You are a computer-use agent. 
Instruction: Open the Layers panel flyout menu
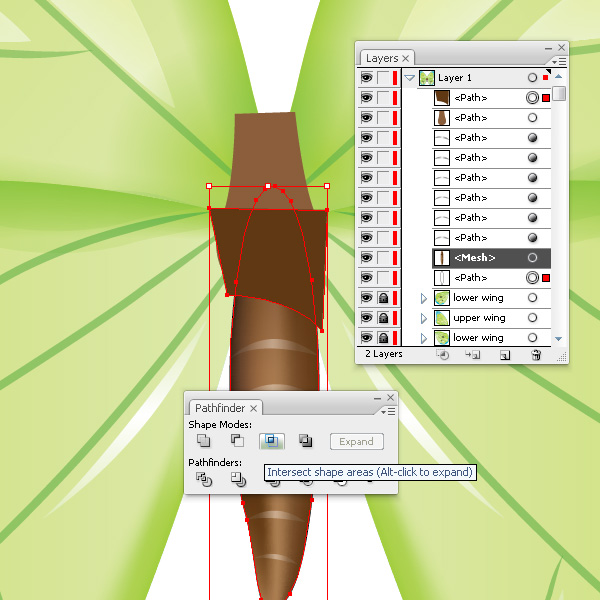coord(559,61)
